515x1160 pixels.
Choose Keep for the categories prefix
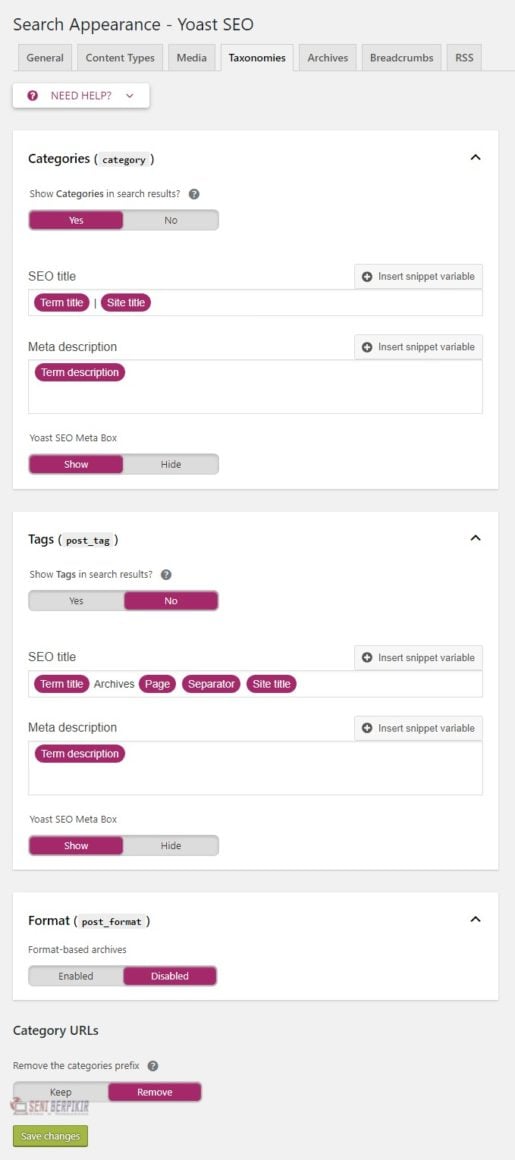[x=61, y=1092]
